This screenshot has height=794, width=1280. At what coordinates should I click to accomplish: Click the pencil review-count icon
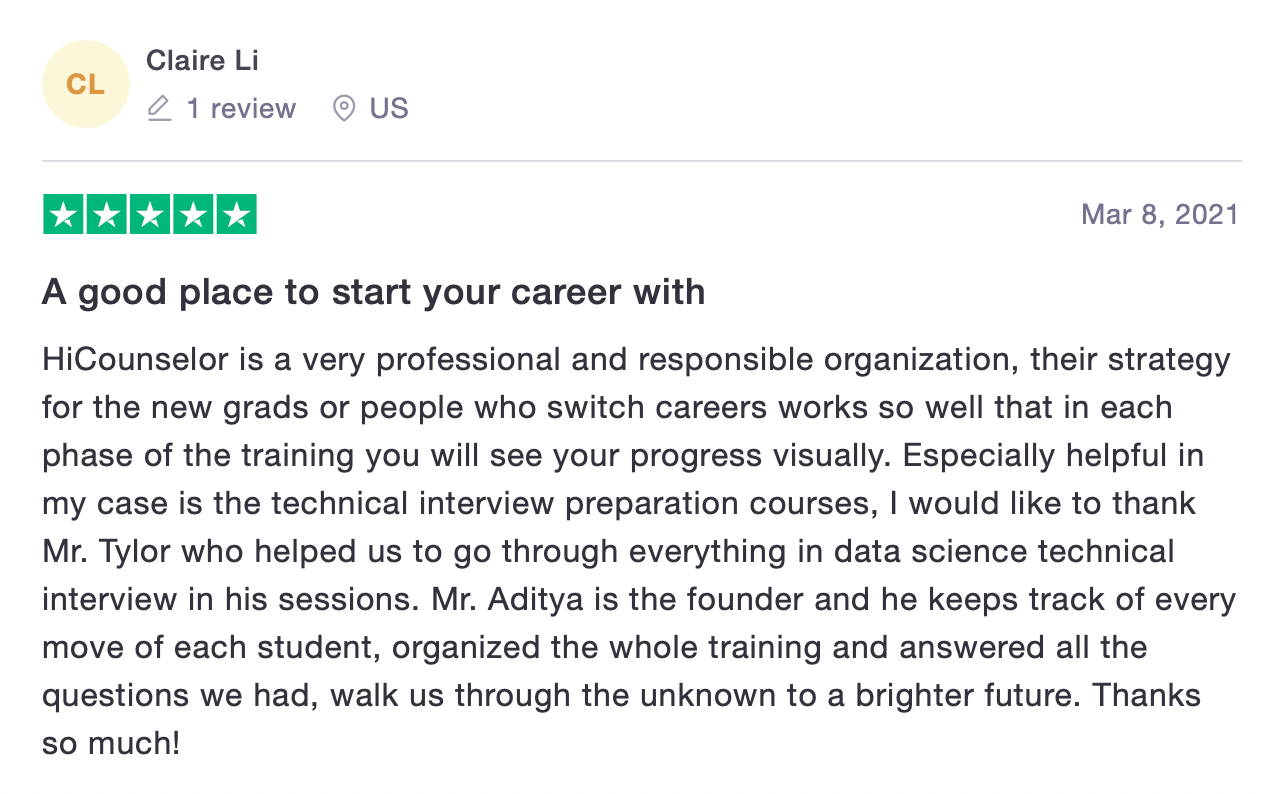[159, 108]
